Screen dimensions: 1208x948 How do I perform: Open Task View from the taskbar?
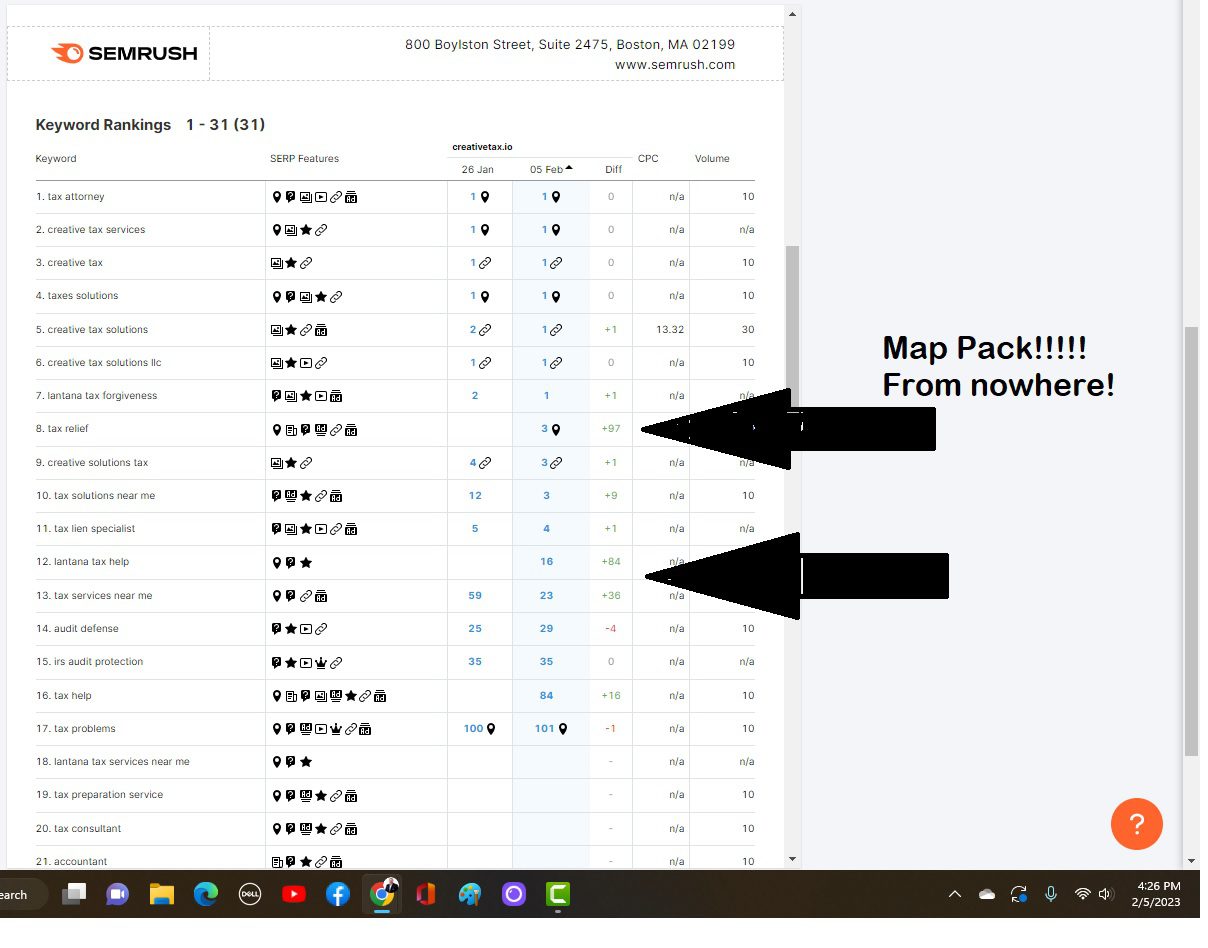(x=74, y=894)
